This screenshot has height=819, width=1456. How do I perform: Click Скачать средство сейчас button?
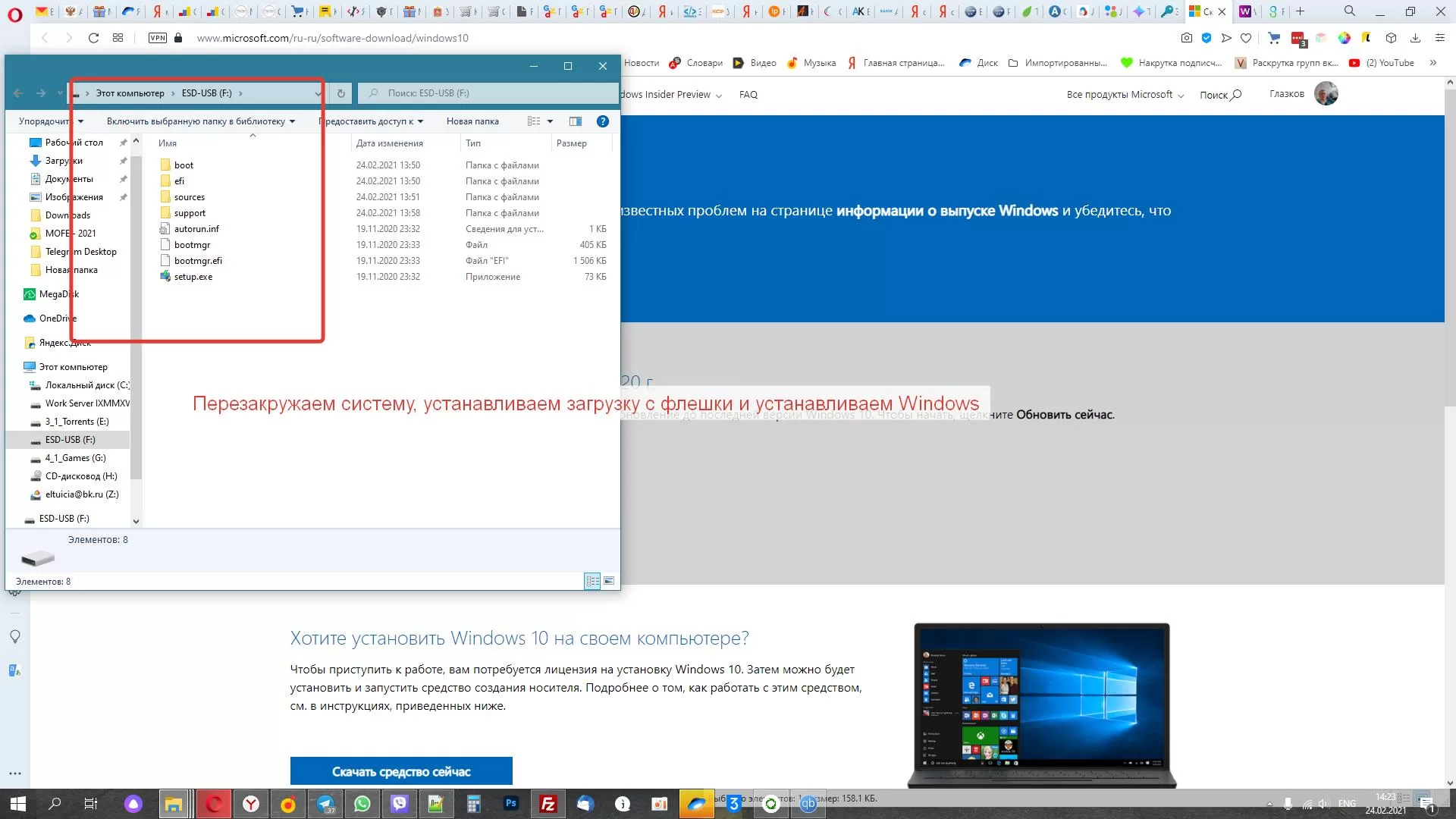coord(401,771)
